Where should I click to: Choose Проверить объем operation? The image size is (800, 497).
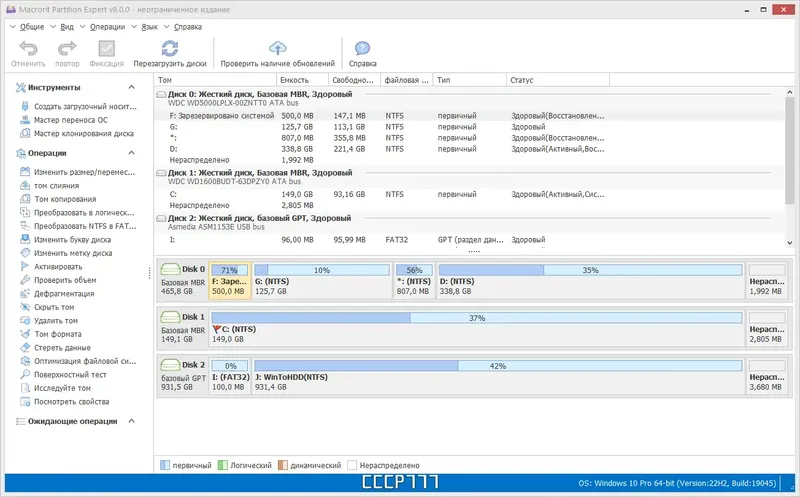coord(58,280)
